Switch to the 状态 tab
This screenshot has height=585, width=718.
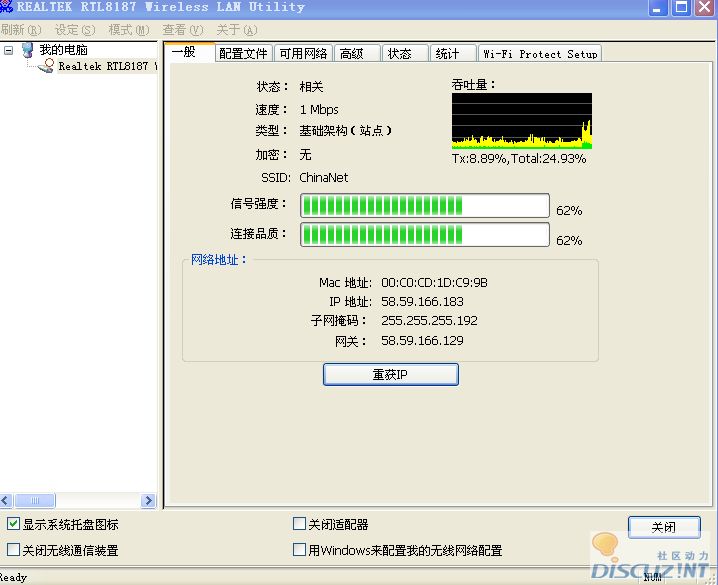pyautogui.click(x=405, y=54)
